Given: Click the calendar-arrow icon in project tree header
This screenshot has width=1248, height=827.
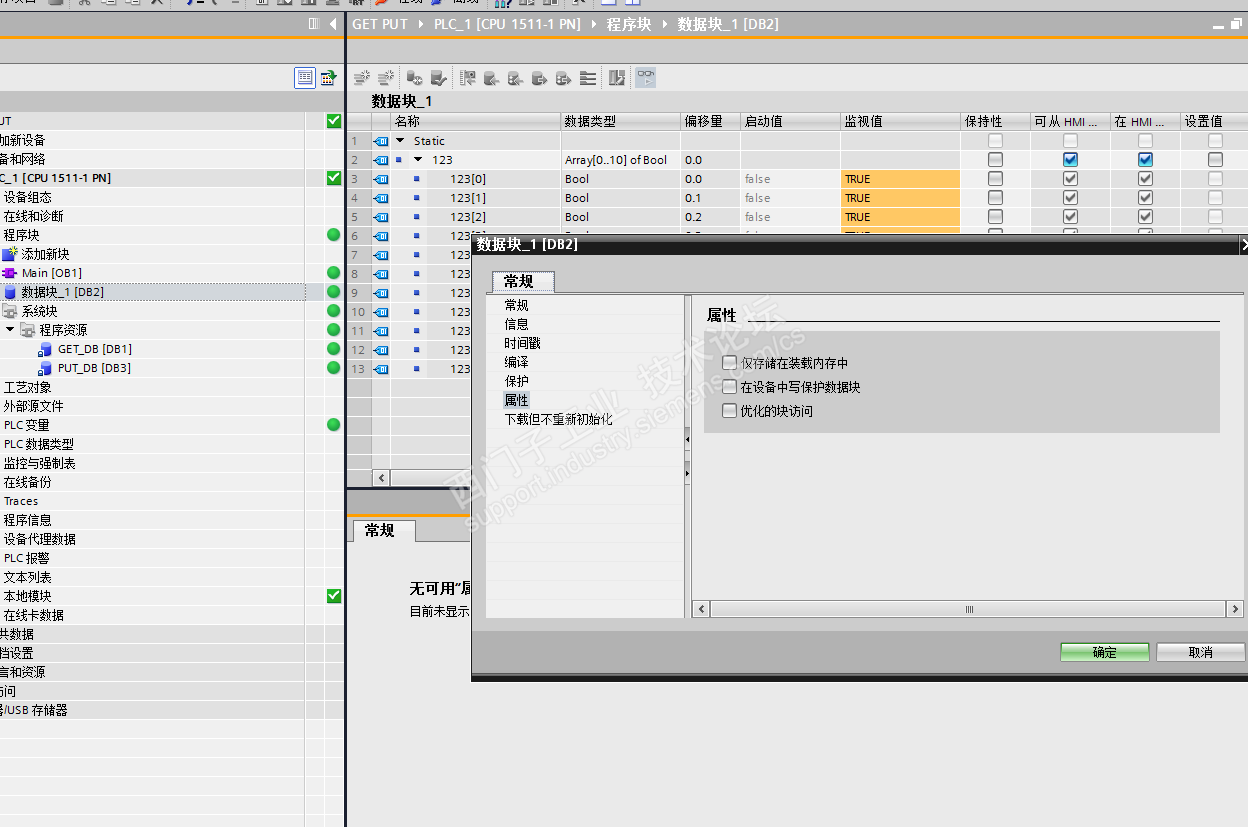Looking at the screenshot, I should tap(328, 78).
